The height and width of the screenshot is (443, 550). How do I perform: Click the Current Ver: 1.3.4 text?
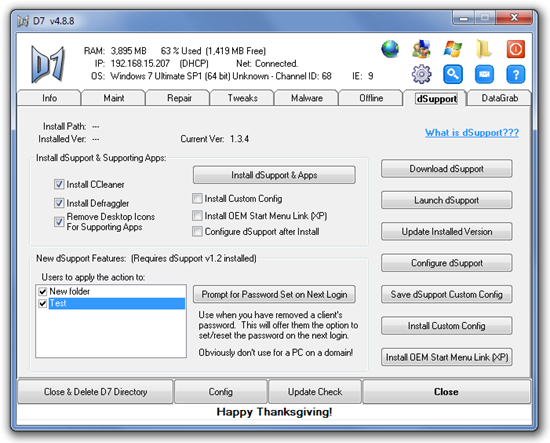[x=215, y=139]
